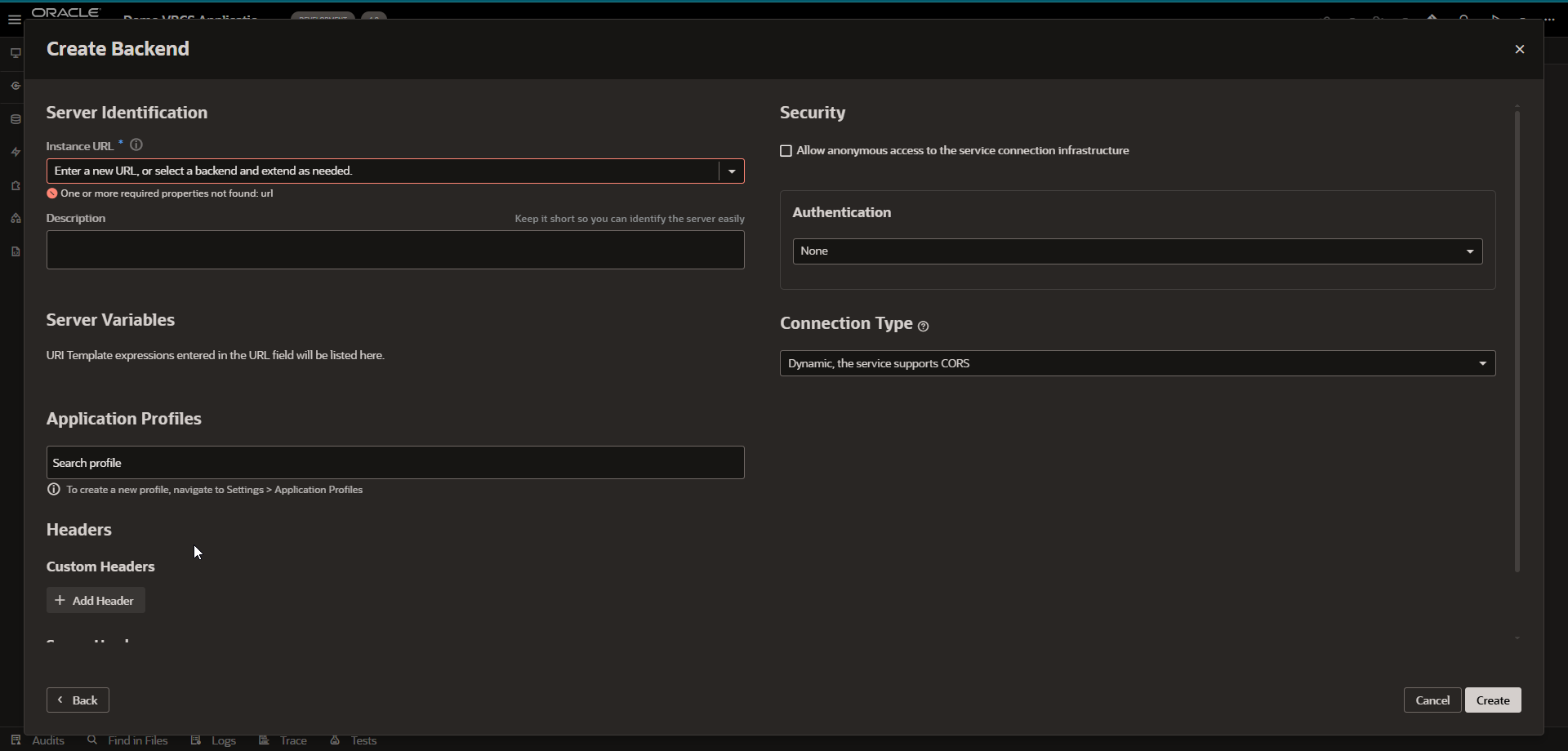This screenshot has height=751, width=1568.
Task: Open the Connection Type dropdown
Action: pos(1138,363)
